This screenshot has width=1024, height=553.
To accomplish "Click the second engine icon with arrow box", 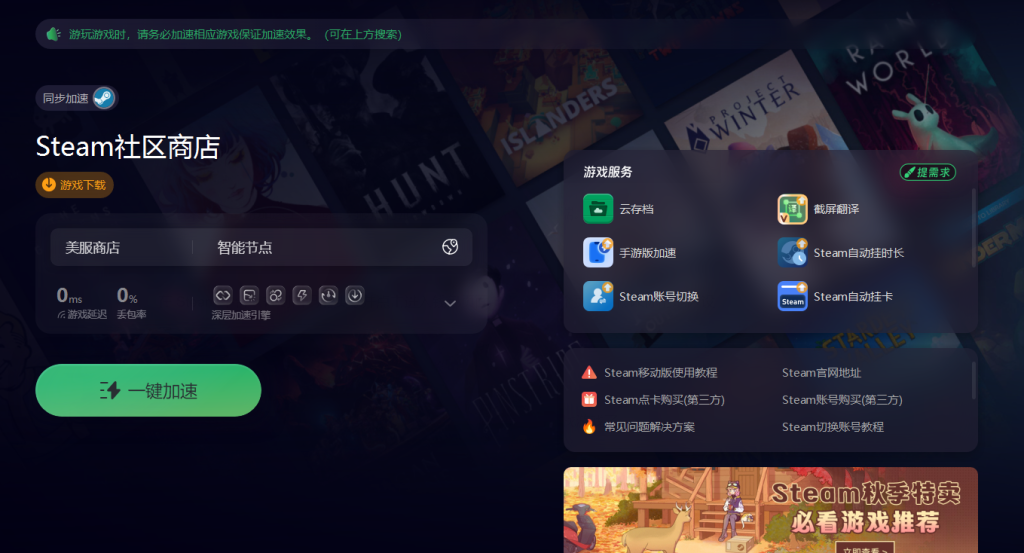I will coord(249,295).
